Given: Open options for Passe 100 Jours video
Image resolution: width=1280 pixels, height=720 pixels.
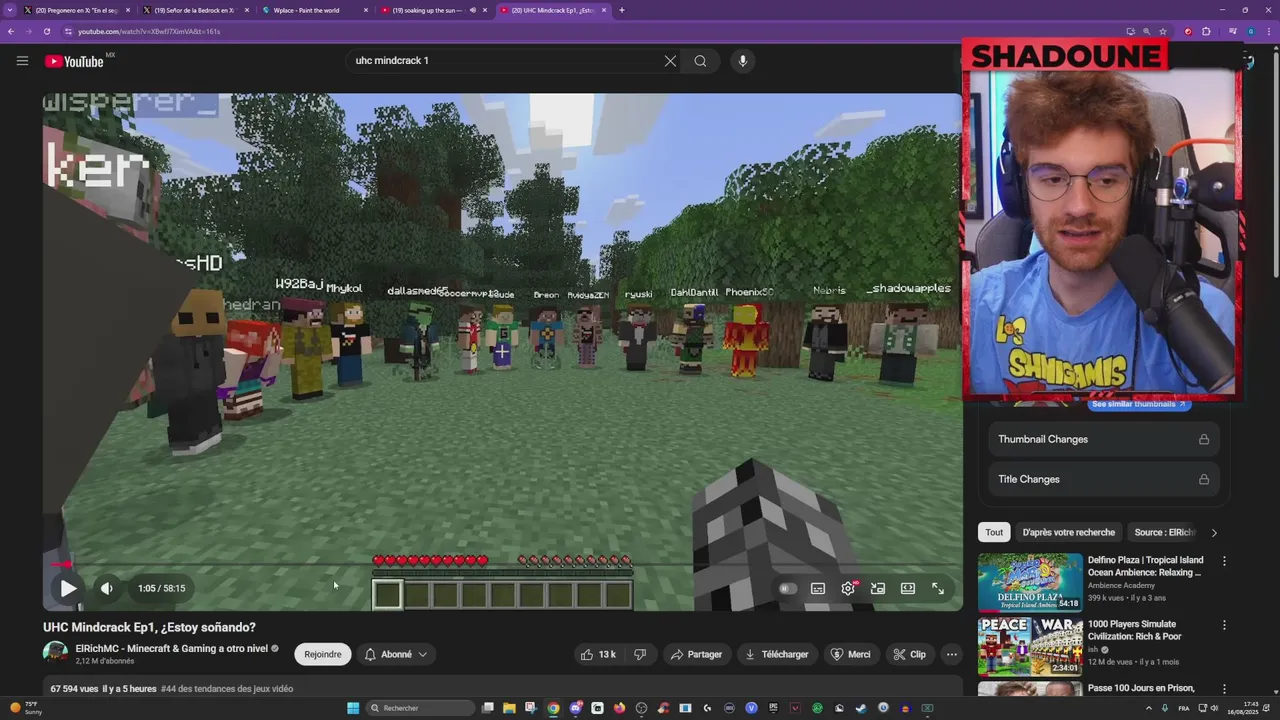Looking at the screenshot, I should pyautogui.click(x=1224, y=689).
